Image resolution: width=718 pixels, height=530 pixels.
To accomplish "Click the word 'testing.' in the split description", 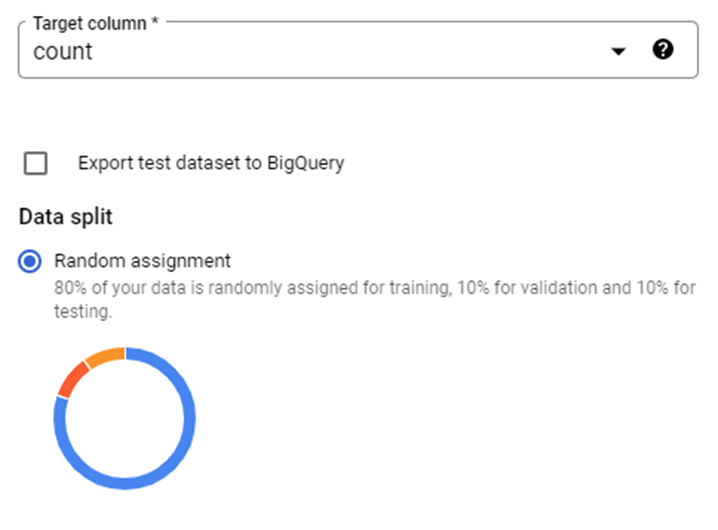I will (x=83, y=312).
